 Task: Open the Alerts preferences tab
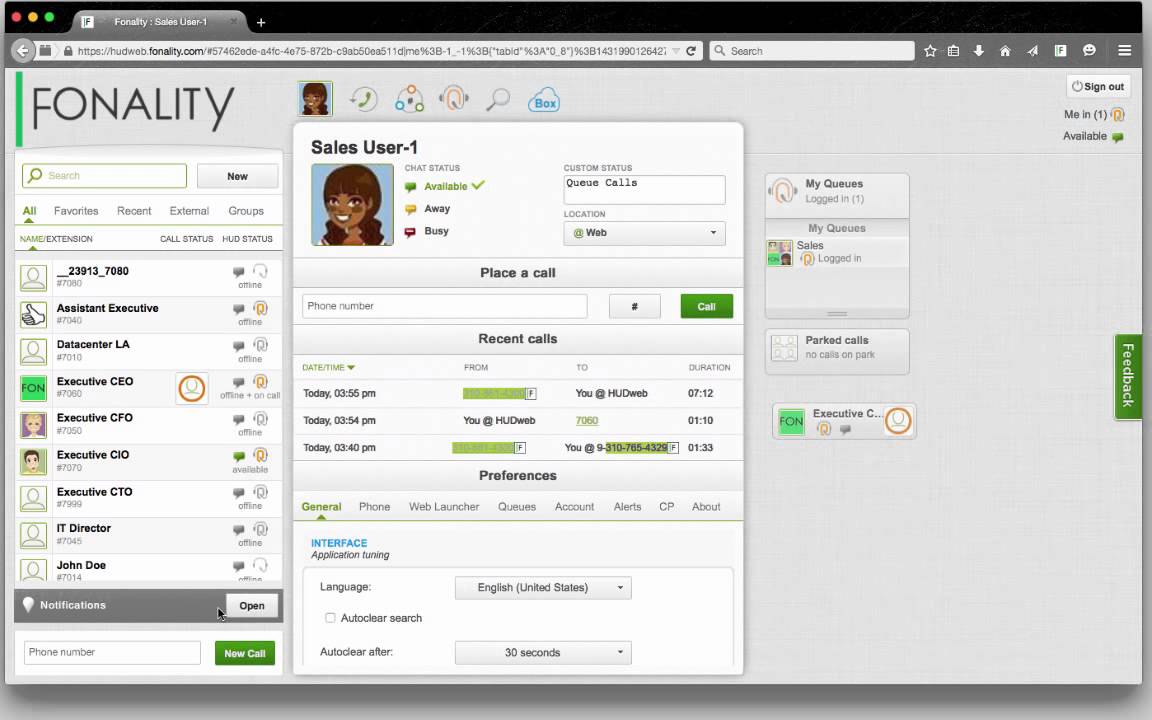pos(627,507)
